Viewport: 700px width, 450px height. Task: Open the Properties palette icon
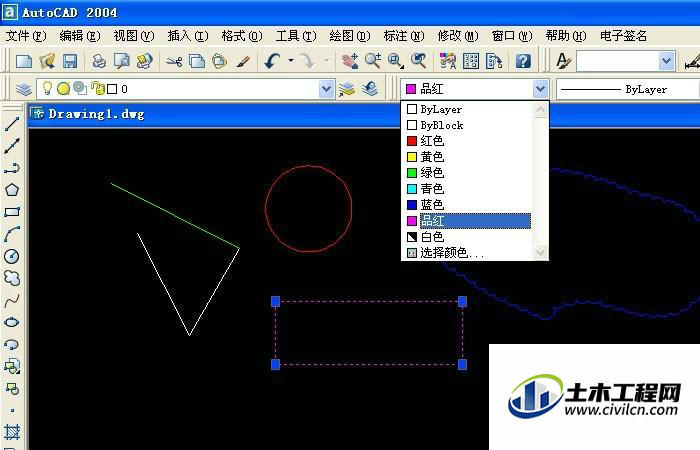pyautogui.click(x=448, y=61)
